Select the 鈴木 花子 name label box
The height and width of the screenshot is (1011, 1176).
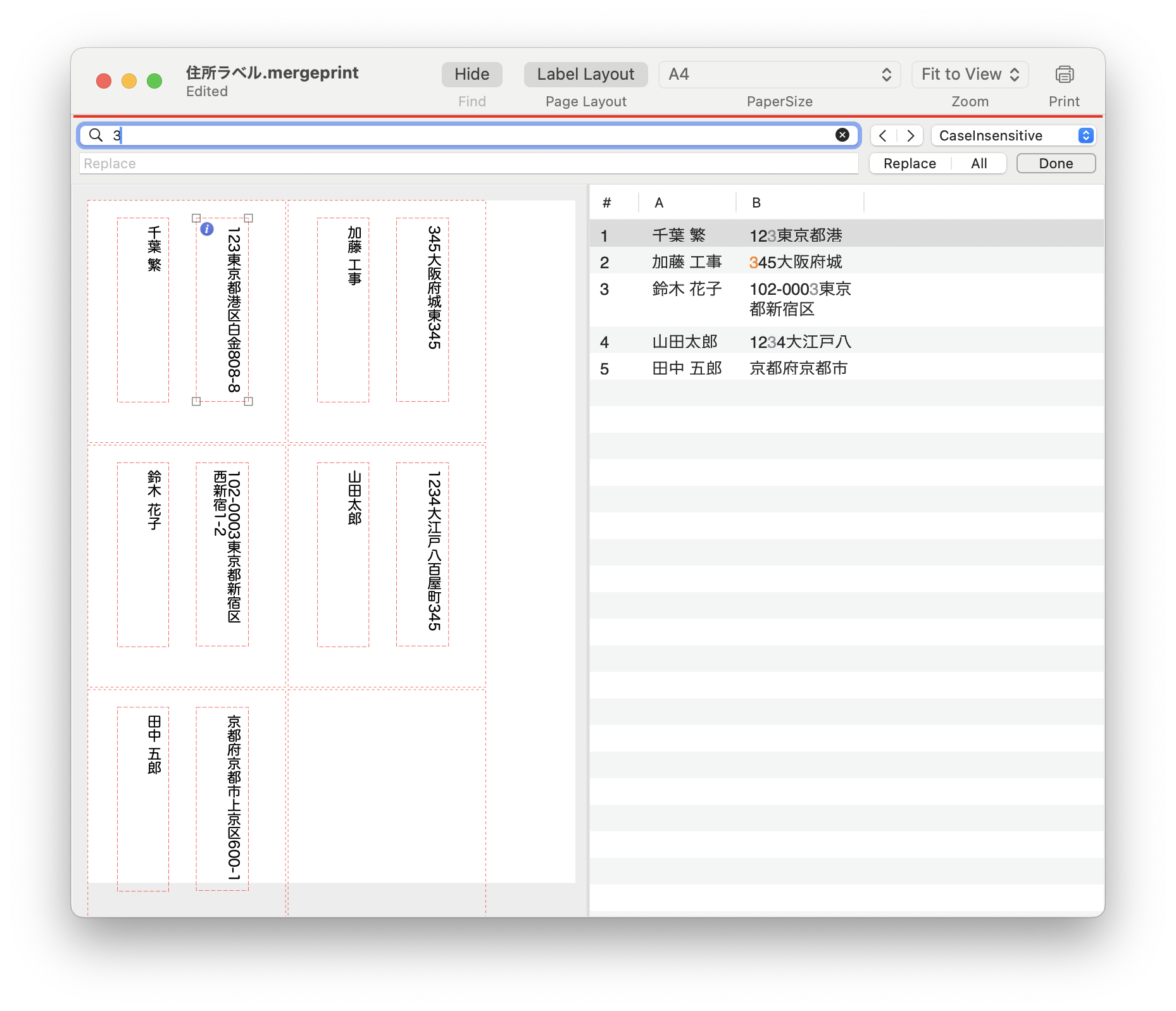(143, 554)
